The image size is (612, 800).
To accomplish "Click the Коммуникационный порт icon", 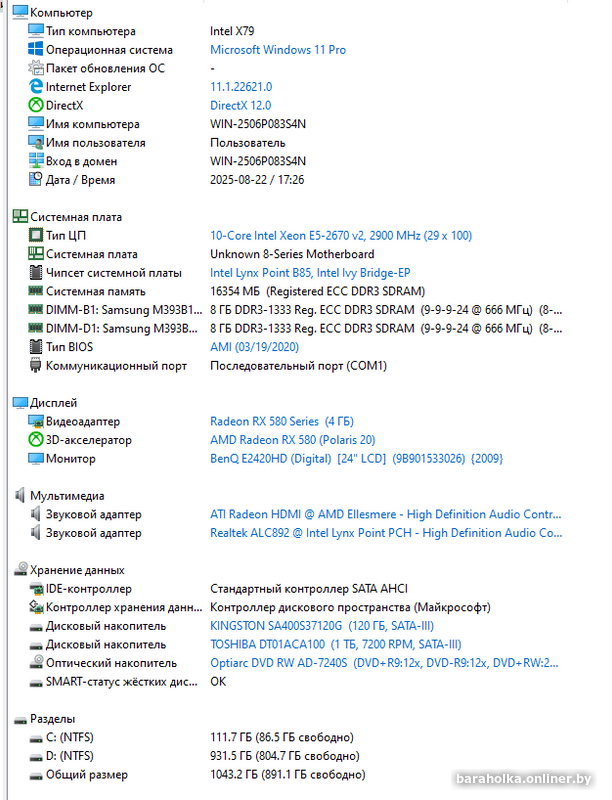I will [36, 365].
